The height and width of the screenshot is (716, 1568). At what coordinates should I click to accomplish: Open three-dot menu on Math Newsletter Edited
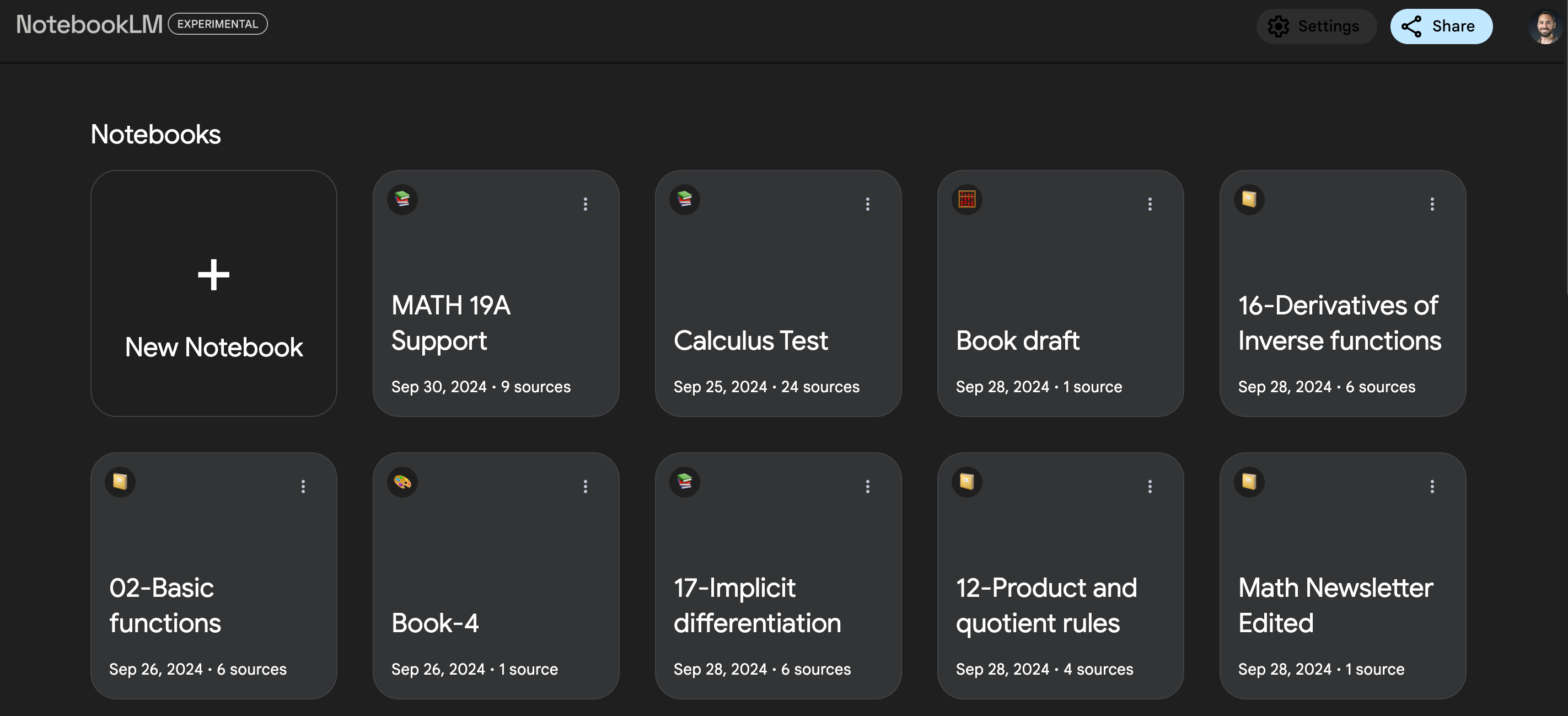click(x=1432, y=487)
